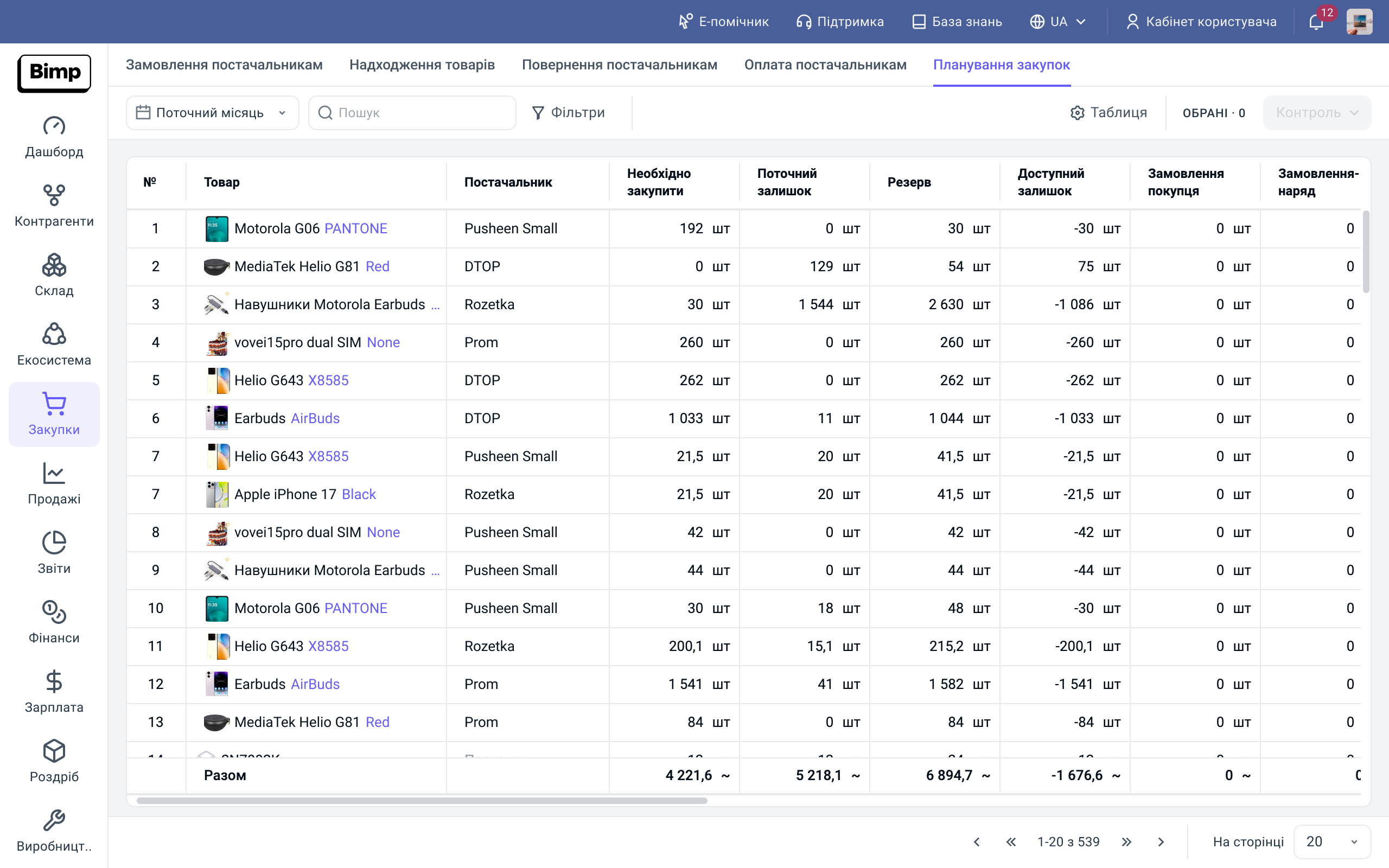
Task: Go to the Фінанси section
Action: coord(54,623)
